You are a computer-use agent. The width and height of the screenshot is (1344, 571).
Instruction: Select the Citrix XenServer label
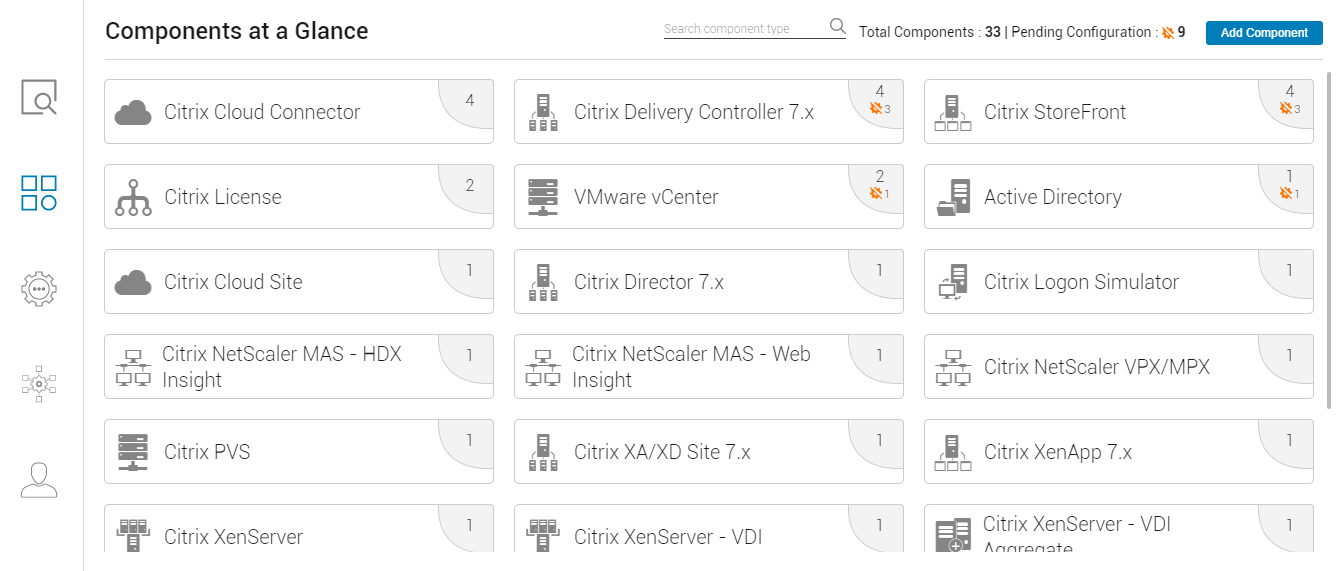233,537
